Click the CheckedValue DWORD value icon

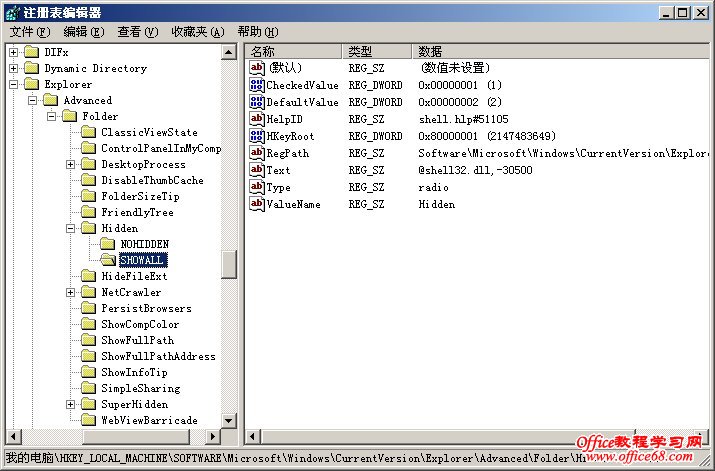coord(257,85)
